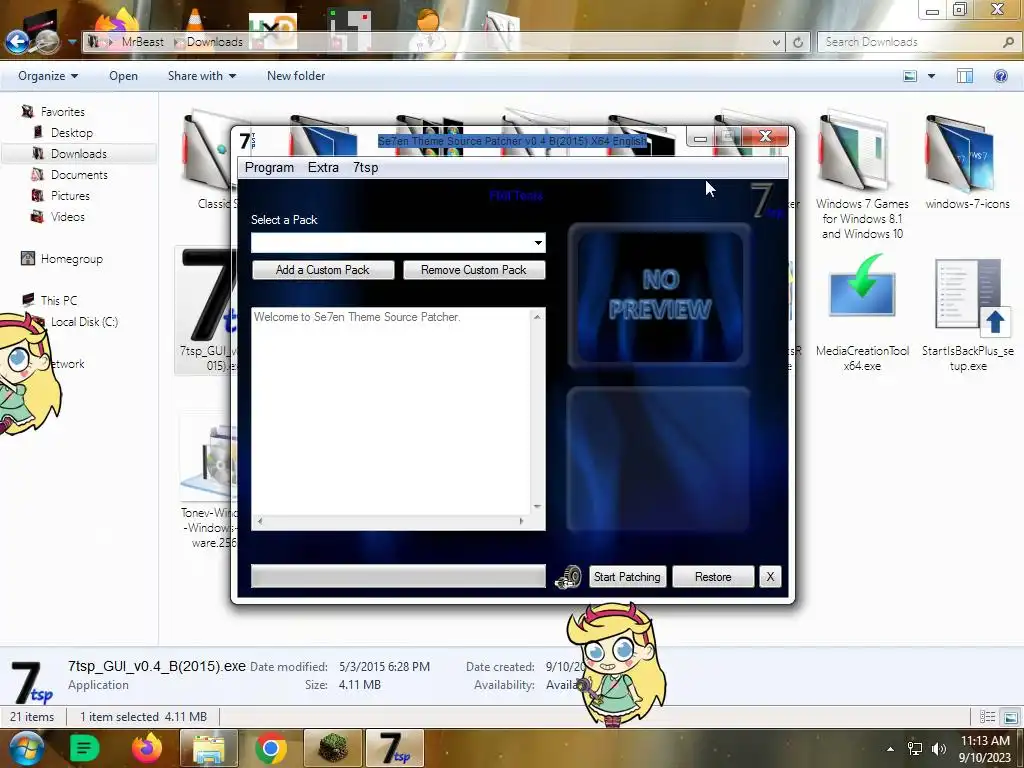1024x768 pixels.
Task: Click New folder in toolbar
Action: click(x=296, y=76)
